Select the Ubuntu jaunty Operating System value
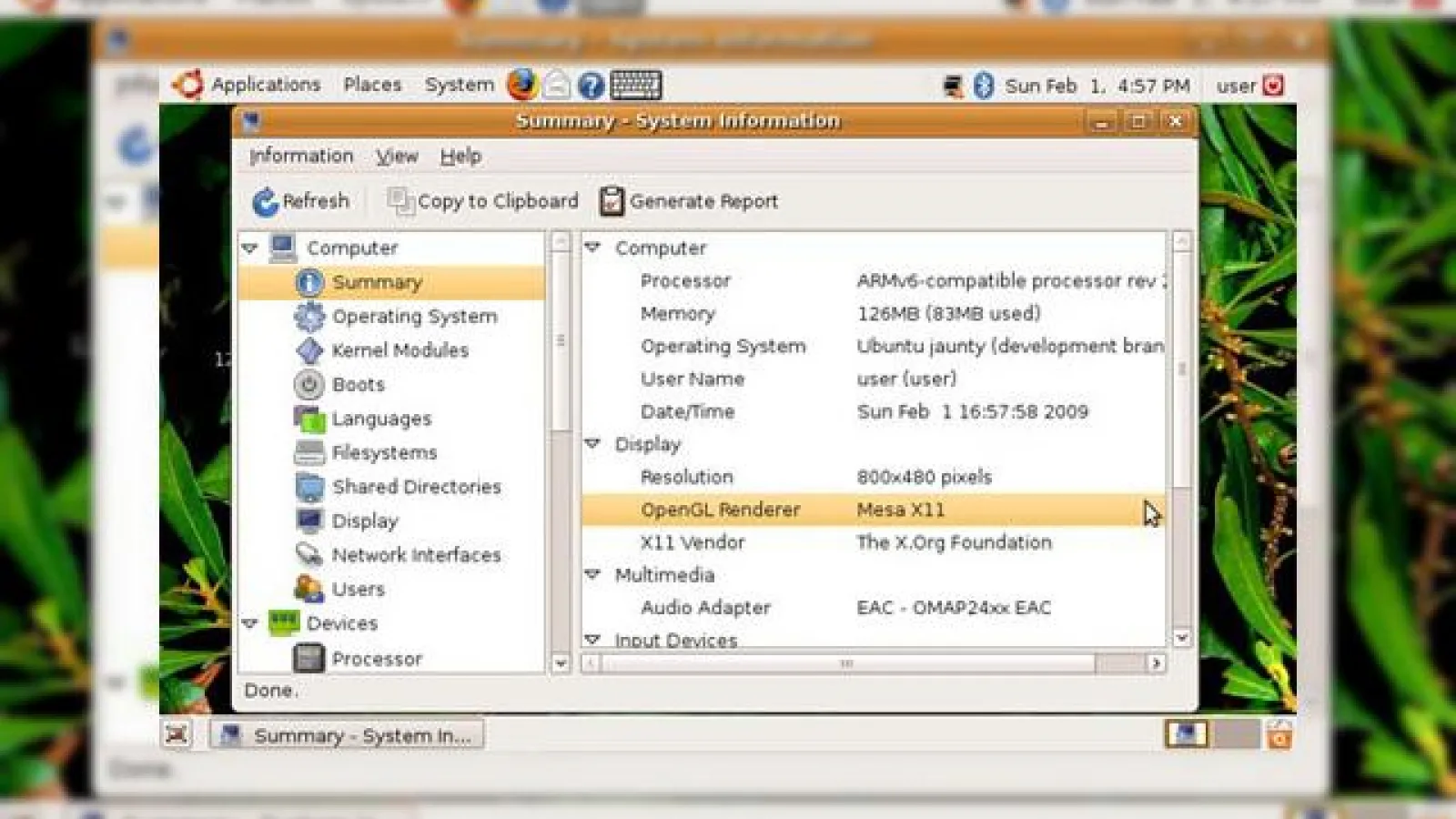Viewport: 1456px width, 819px height. pos(1010,346)
